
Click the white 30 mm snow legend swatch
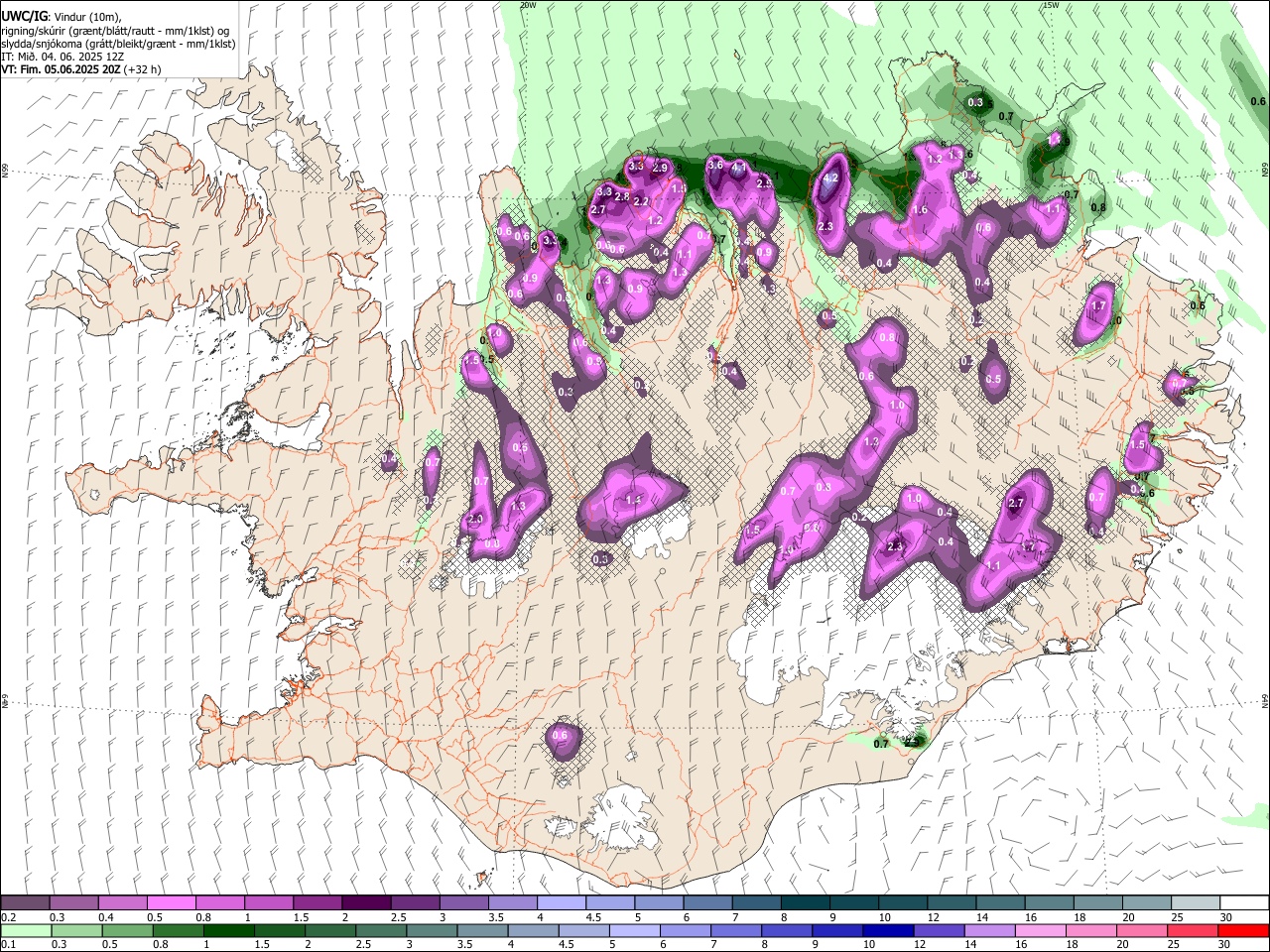tap(1244, 903)
